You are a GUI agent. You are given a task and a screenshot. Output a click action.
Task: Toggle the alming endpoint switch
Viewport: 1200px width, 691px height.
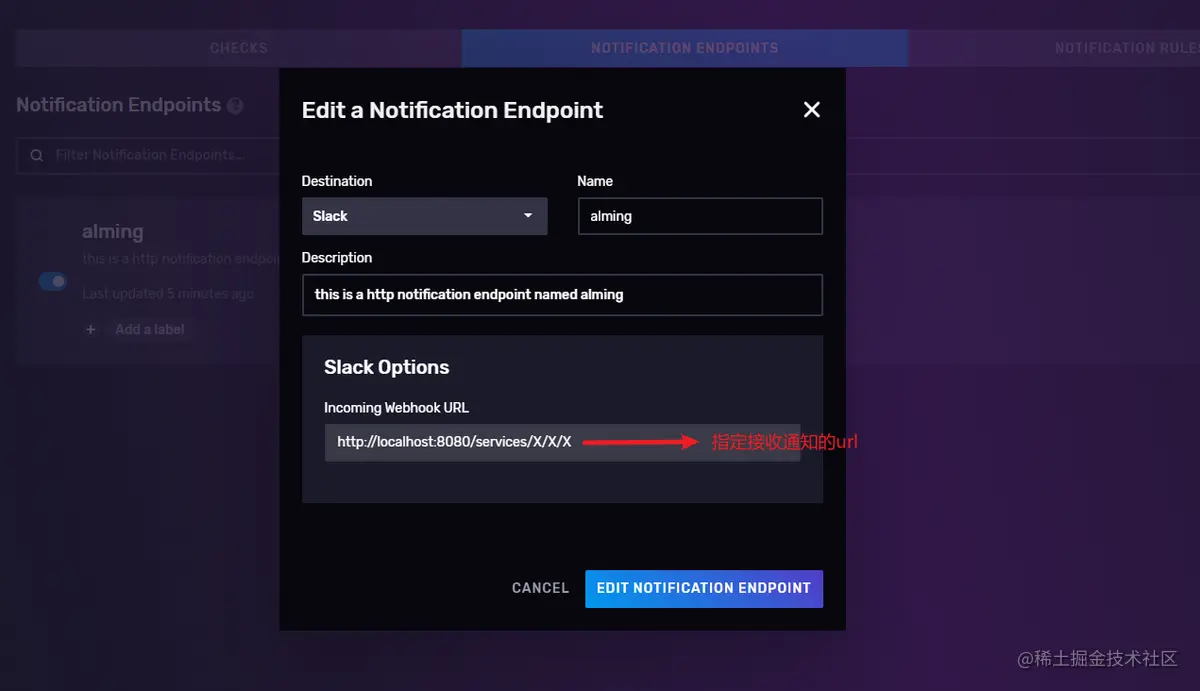(x=53, y=282)
